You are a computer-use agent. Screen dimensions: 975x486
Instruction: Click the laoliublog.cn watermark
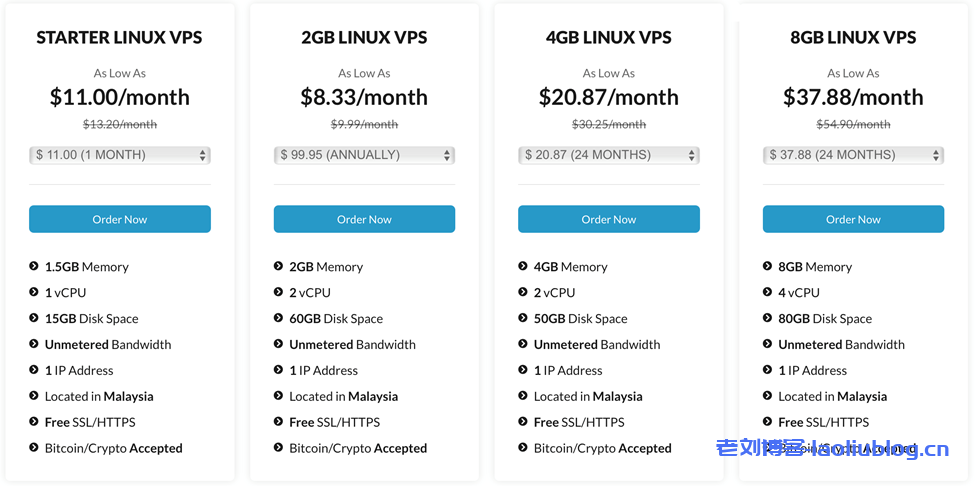[x=832, y=449]
